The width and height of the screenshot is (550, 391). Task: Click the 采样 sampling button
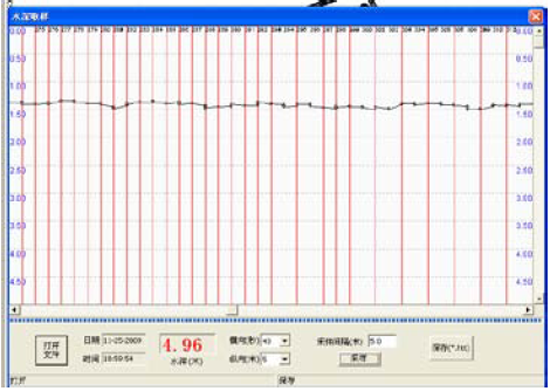click(x=360, y=359)
